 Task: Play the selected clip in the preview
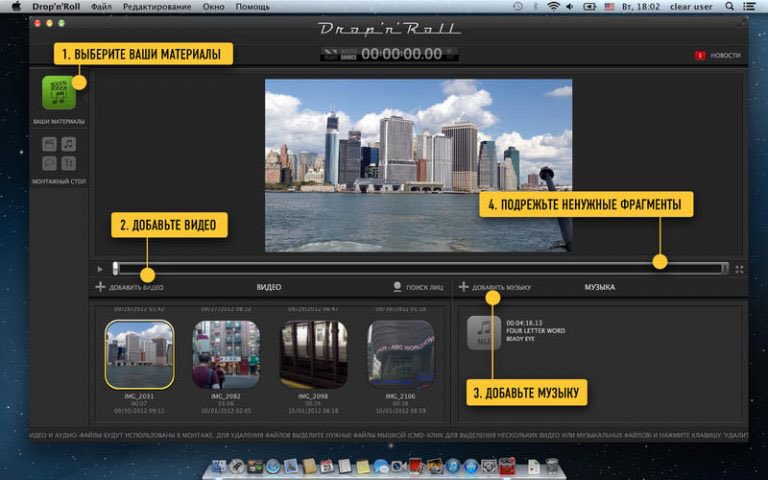[x=100, y=269]
